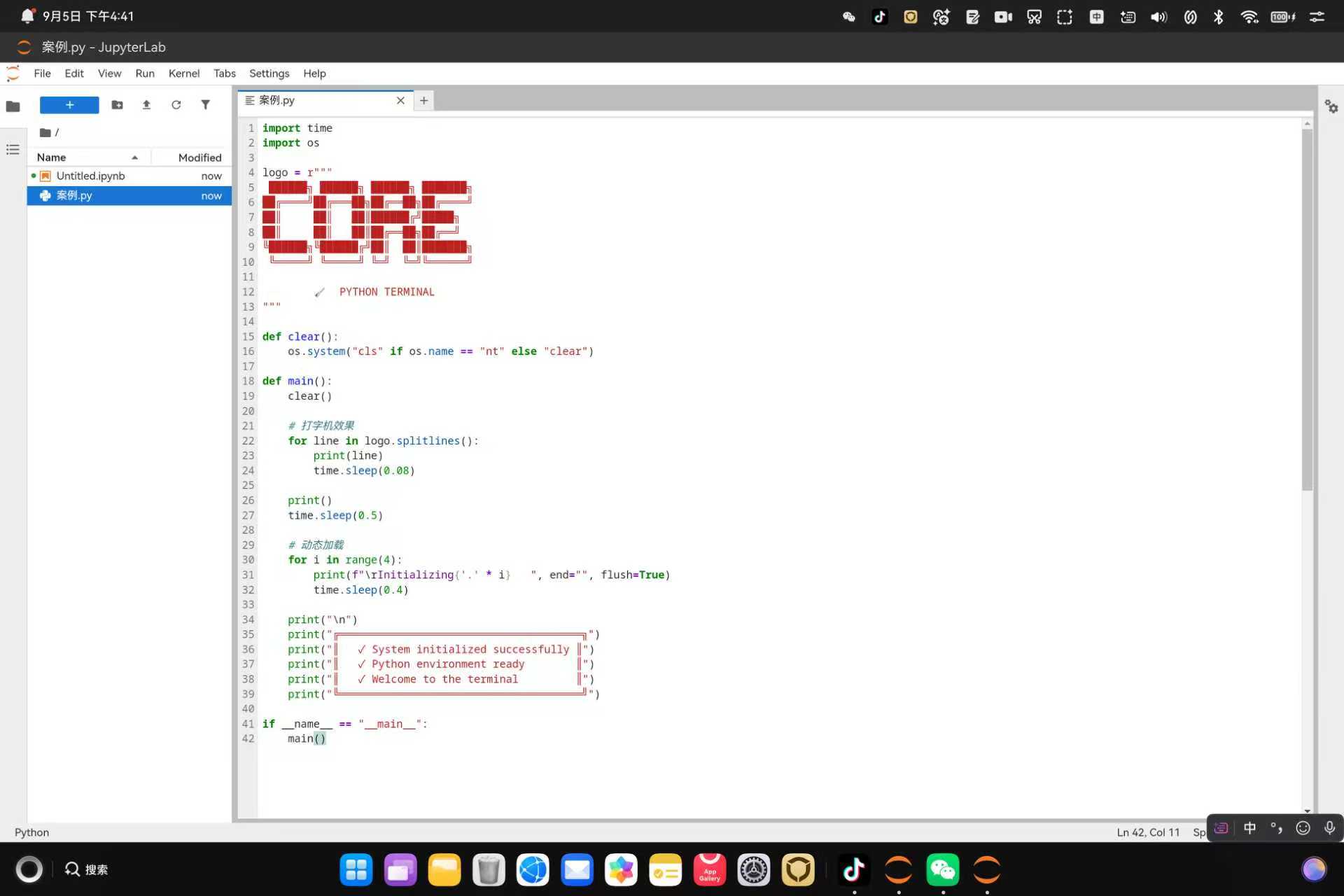Open the Run menu
The width and height of the screenshot is (1344, 896).
[x=145, y=73]
